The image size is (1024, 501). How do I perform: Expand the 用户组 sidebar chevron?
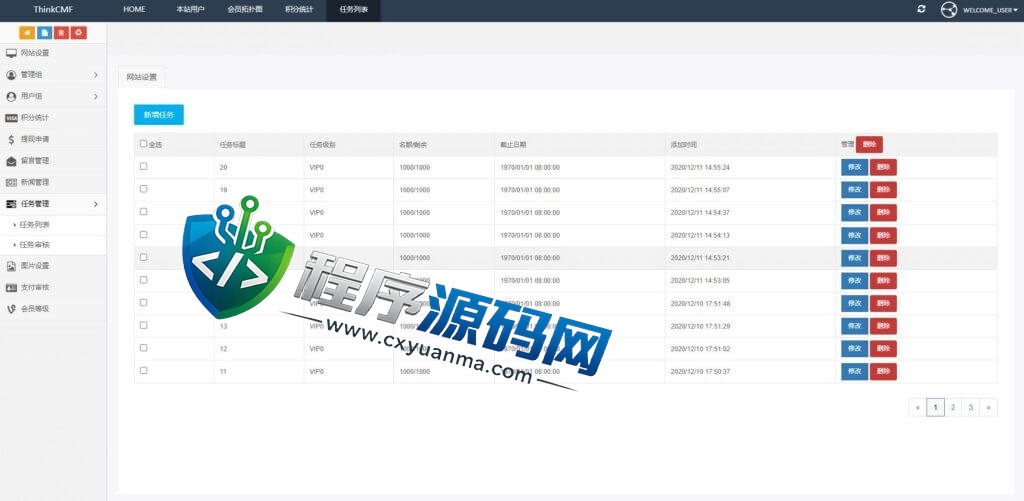pyautogui.click(x=95, y=97)
